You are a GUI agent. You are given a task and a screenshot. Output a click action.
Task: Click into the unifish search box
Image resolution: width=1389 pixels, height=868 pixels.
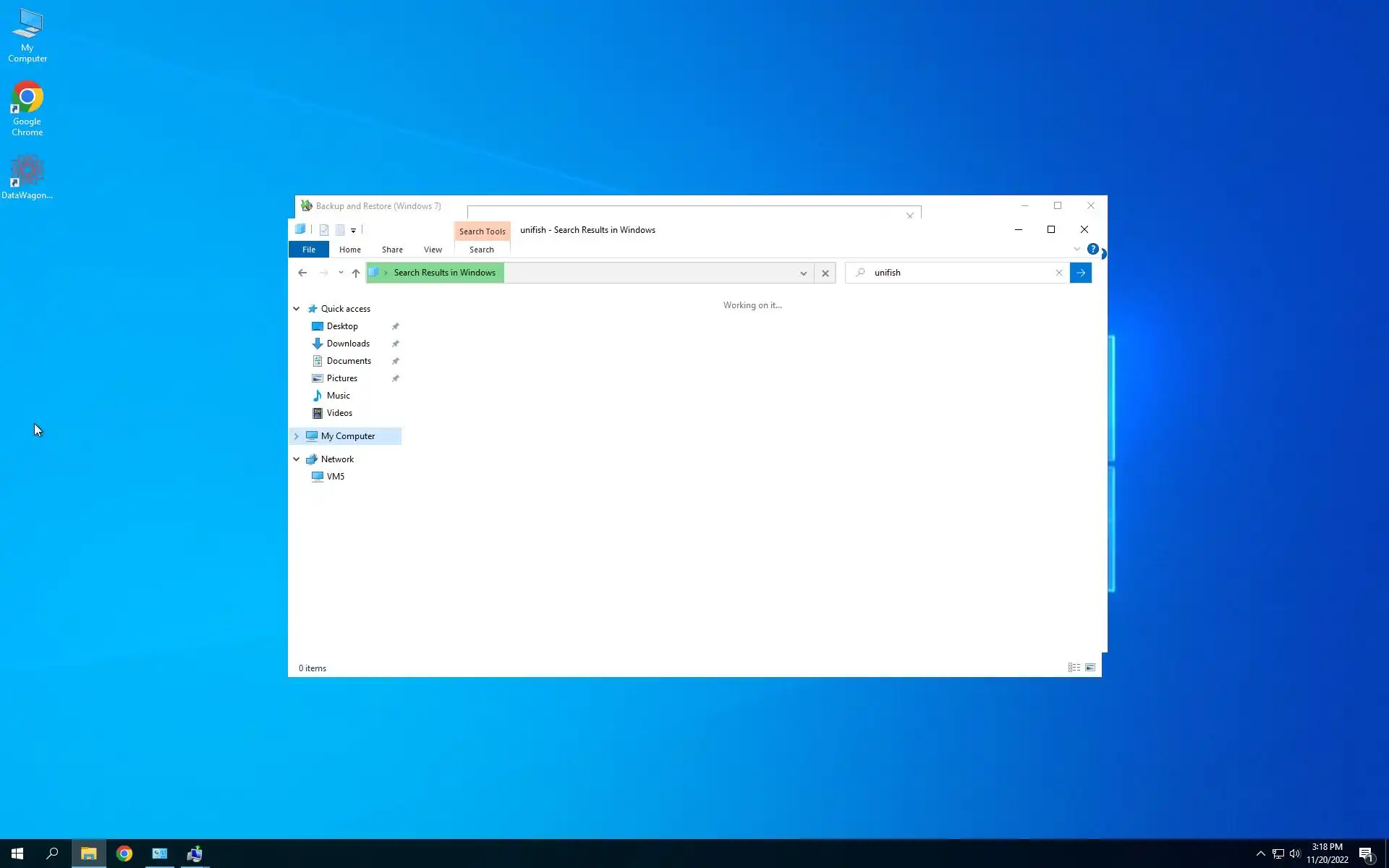coord(955,273)
